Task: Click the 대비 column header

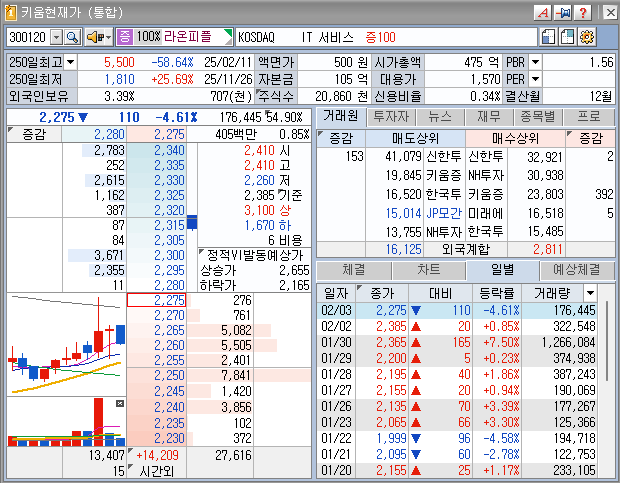Action: 440,293
